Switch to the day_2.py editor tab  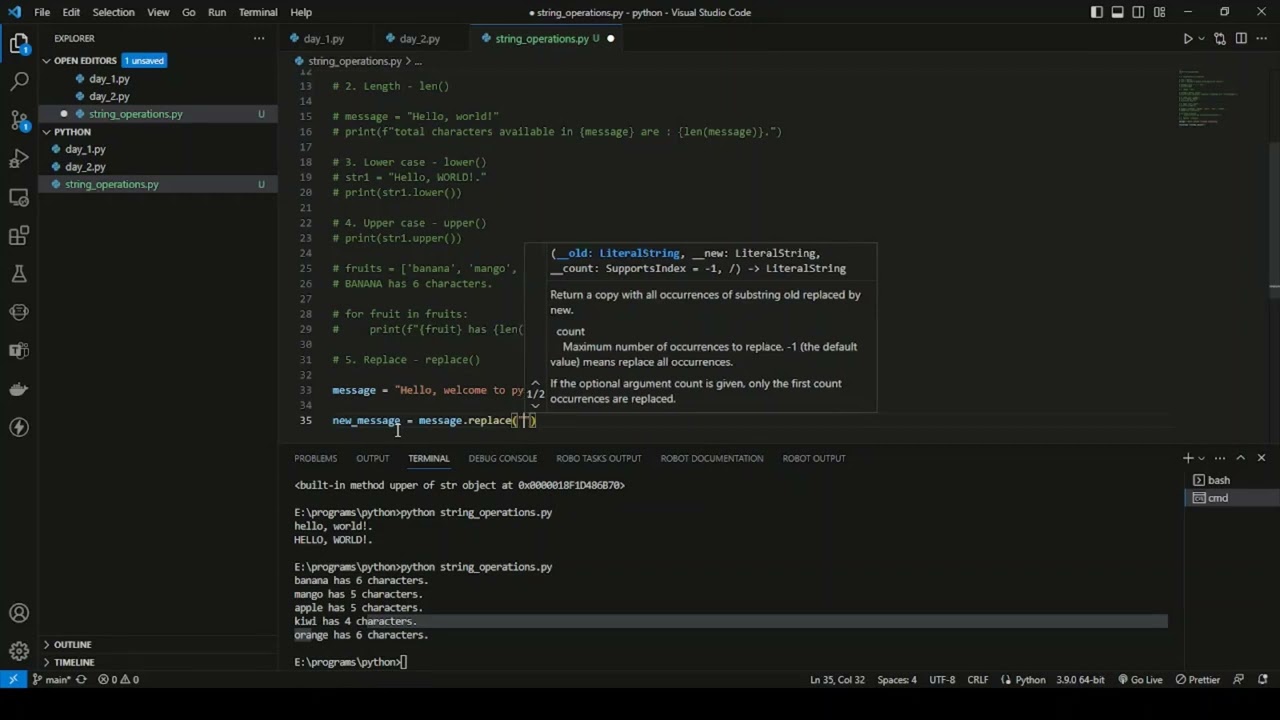(419, 39)
